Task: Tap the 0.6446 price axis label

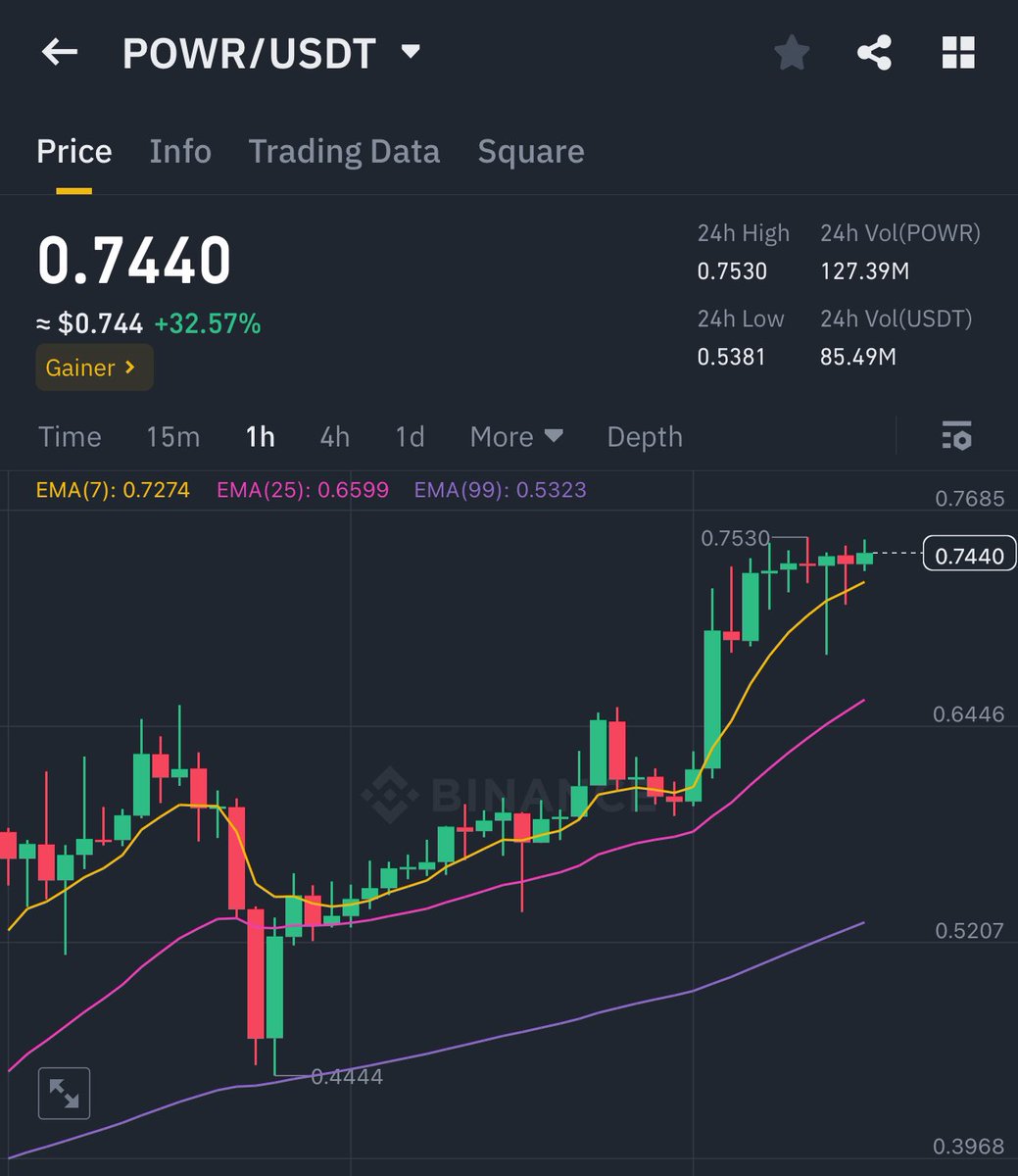Action: pyautogui.click(x=969, y=714)
